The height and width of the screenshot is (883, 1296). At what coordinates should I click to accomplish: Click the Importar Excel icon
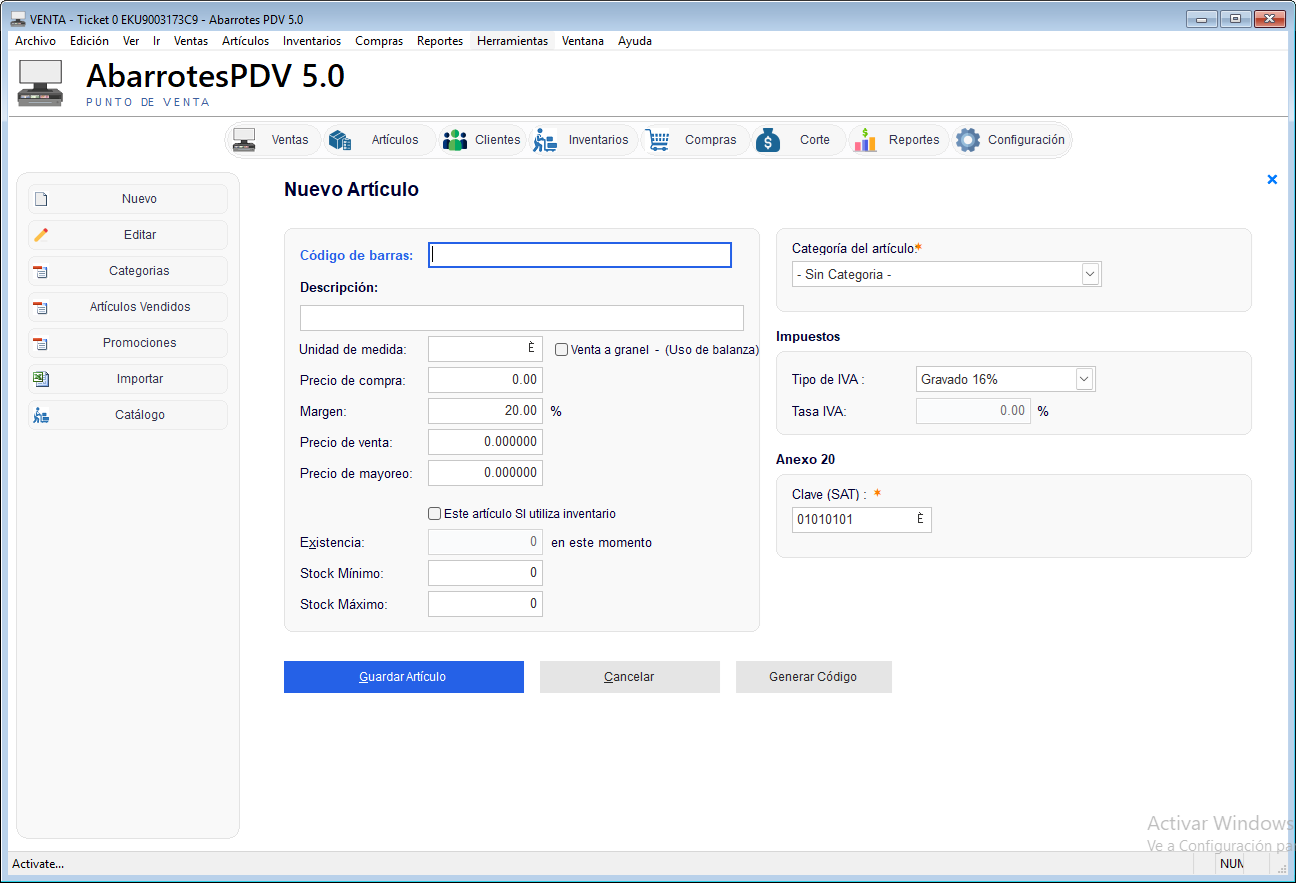click(x=41, y=379)
